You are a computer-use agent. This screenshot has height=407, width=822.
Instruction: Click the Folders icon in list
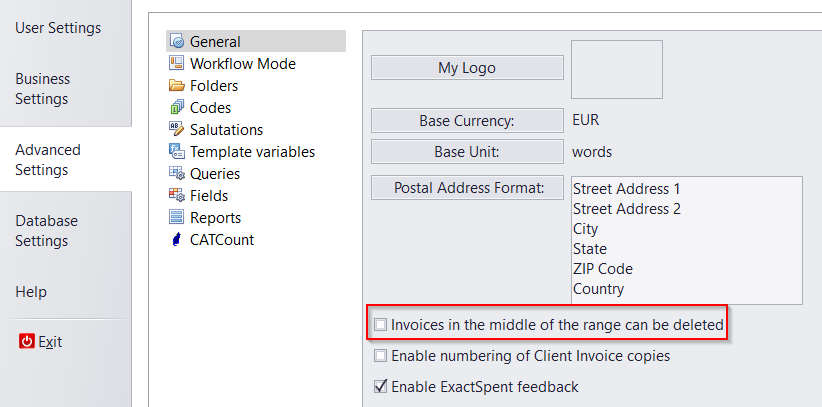coord(177,85)
